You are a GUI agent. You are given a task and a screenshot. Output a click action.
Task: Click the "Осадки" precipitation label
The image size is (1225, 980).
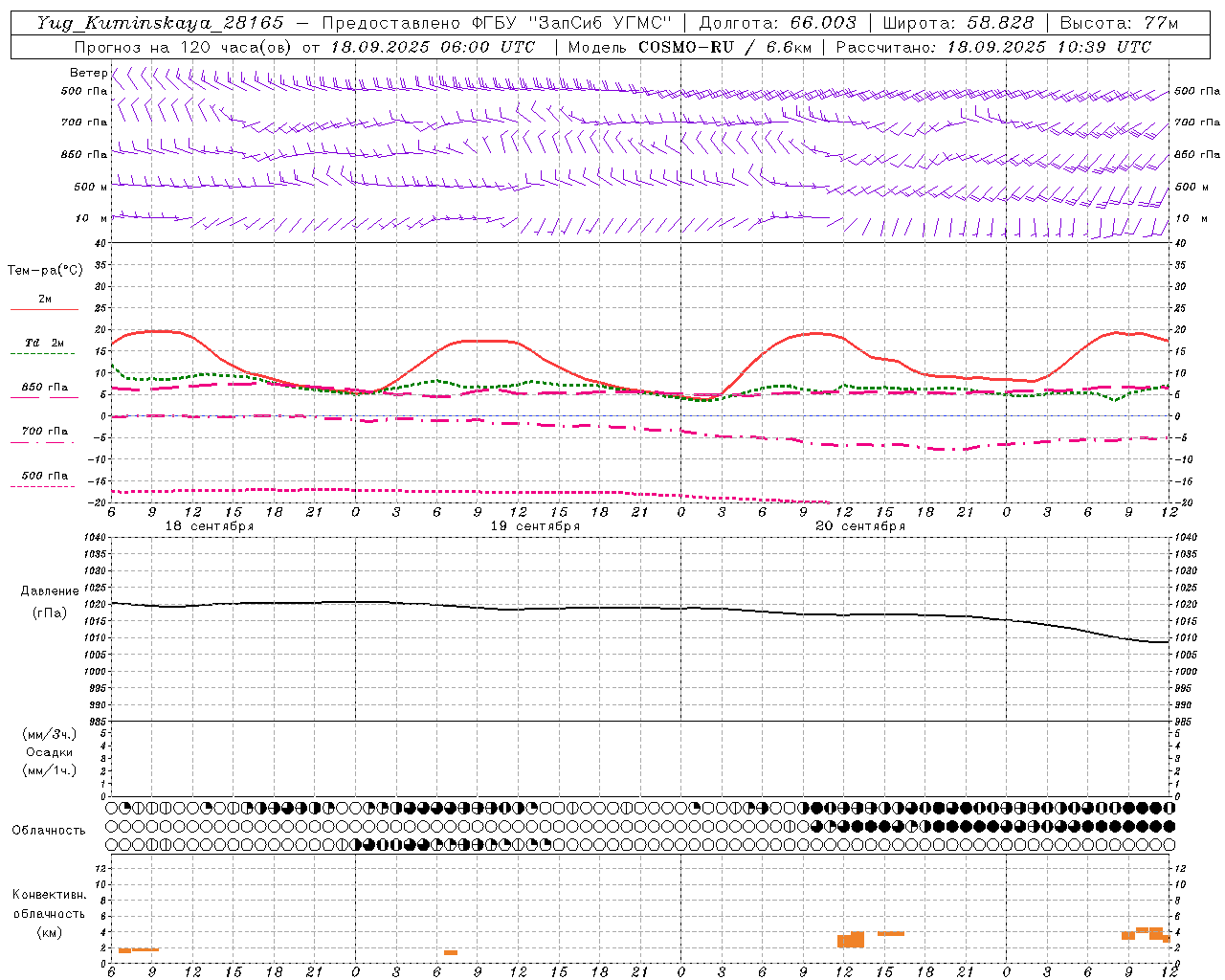click(50, 752)
